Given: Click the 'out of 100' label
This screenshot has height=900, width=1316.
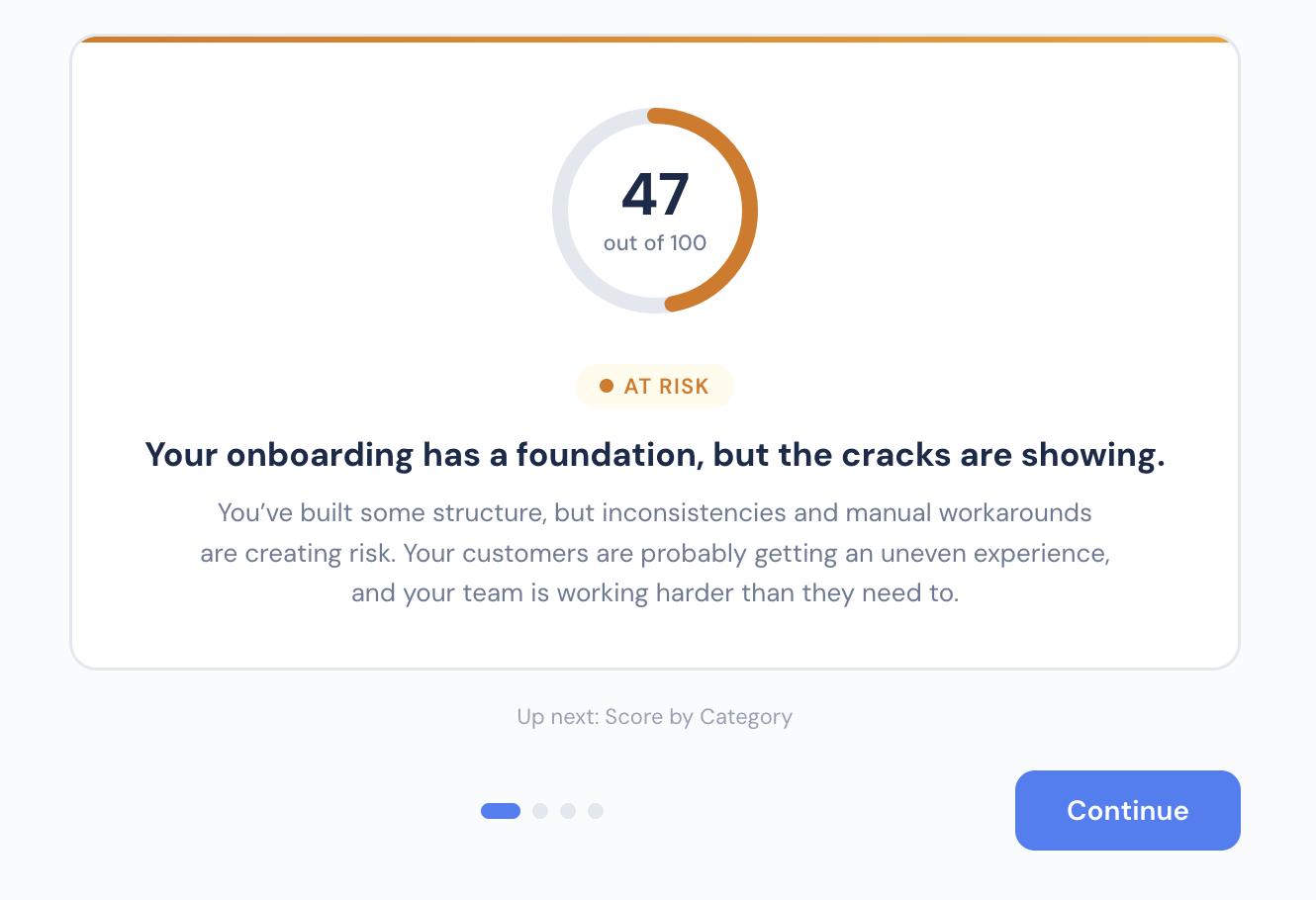Looking at the screenshot, I should click(655, 242).
